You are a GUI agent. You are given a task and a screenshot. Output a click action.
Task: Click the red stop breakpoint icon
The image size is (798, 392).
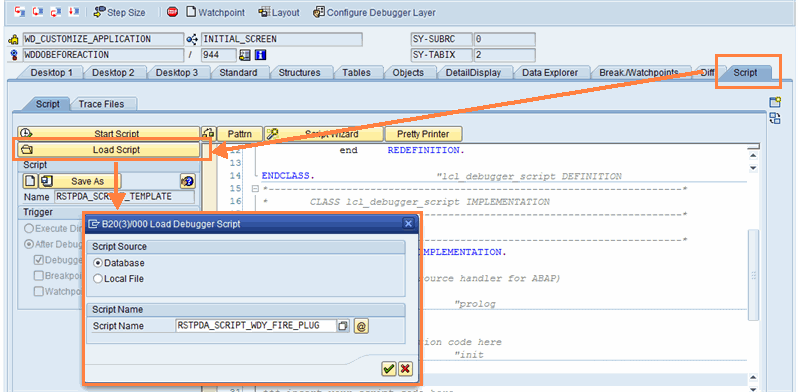[x=173, y=12]
